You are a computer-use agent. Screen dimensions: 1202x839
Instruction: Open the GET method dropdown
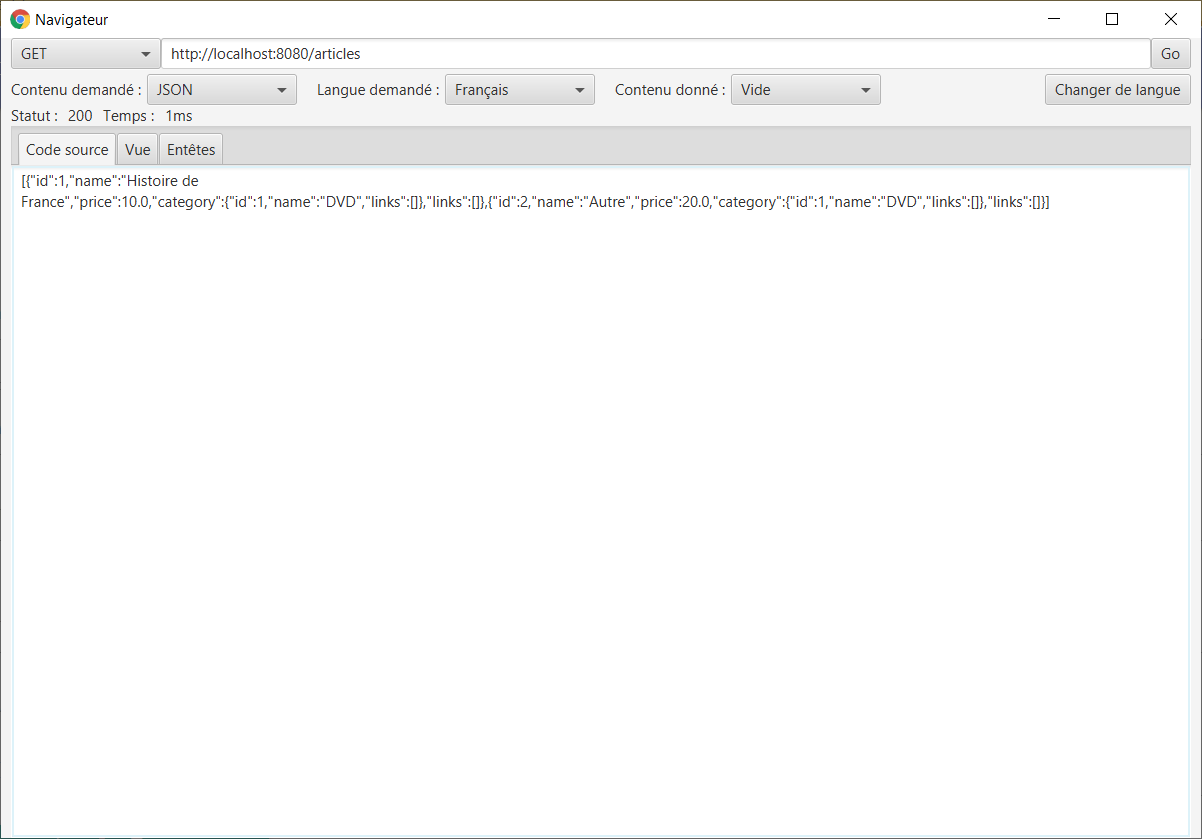point(85,54)
